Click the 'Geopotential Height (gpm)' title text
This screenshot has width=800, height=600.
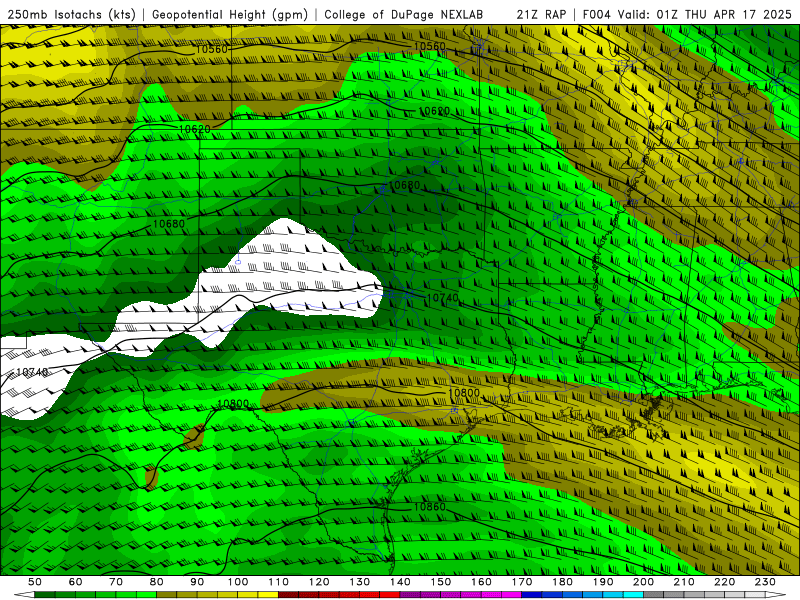230,15
